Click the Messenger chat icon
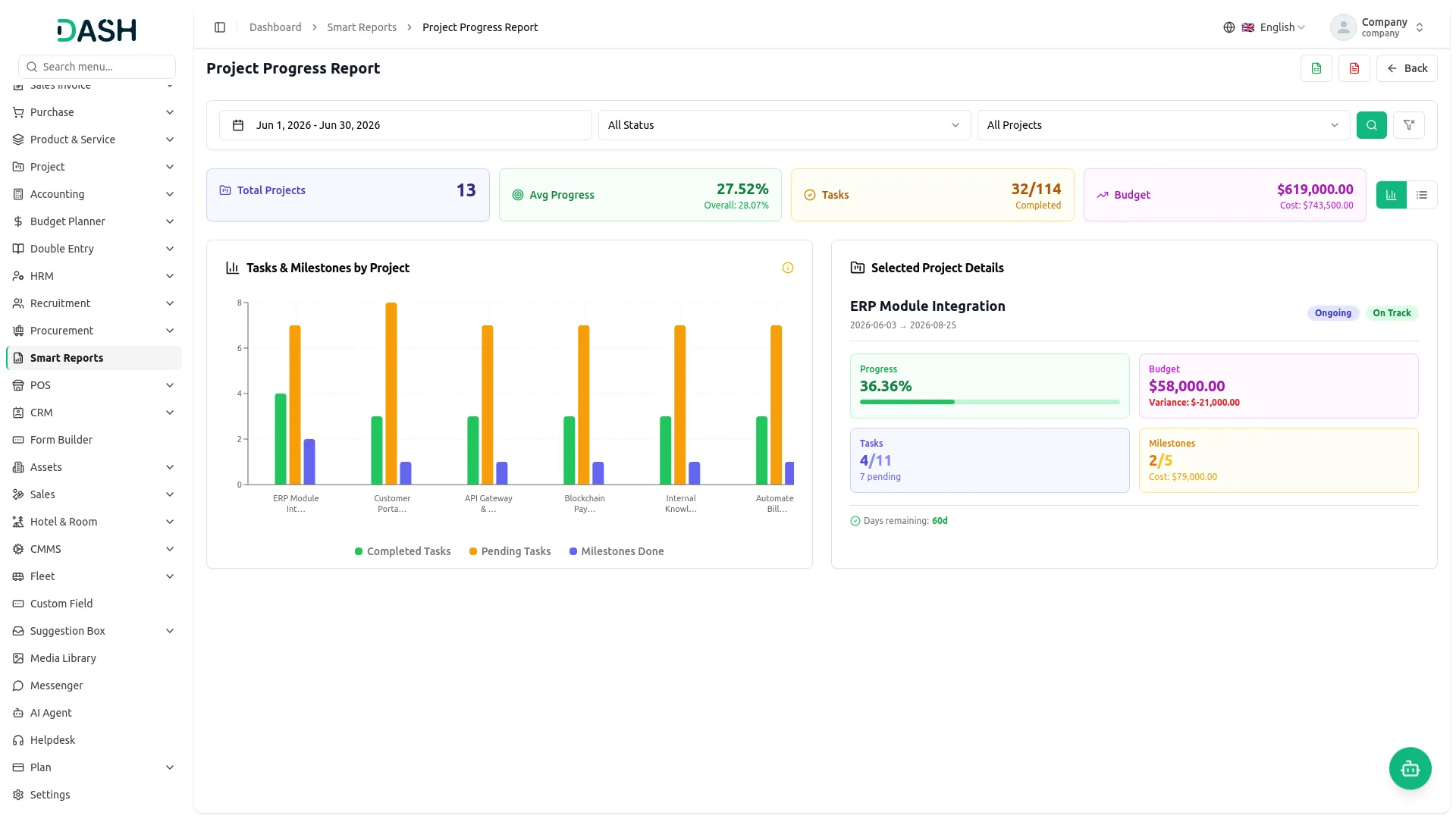The height and width of the screenshot is (819, 1456). pos(18,686)
